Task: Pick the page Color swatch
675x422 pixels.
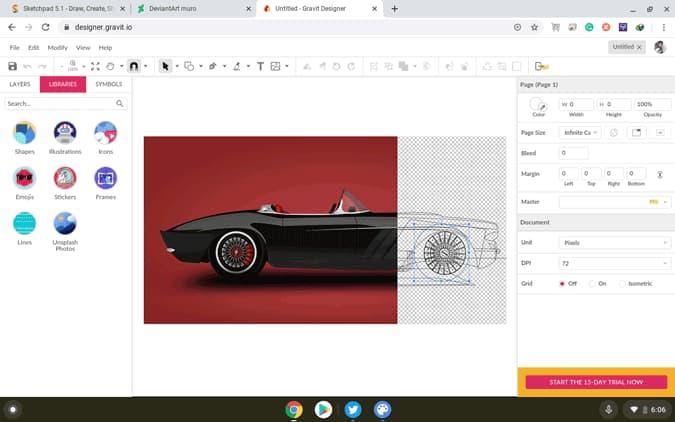Action: (537, 104)
